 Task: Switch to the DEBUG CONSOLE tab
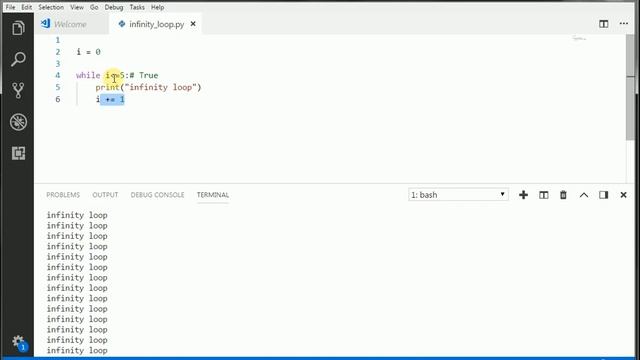pyautogui.click(x=157, y=195)
